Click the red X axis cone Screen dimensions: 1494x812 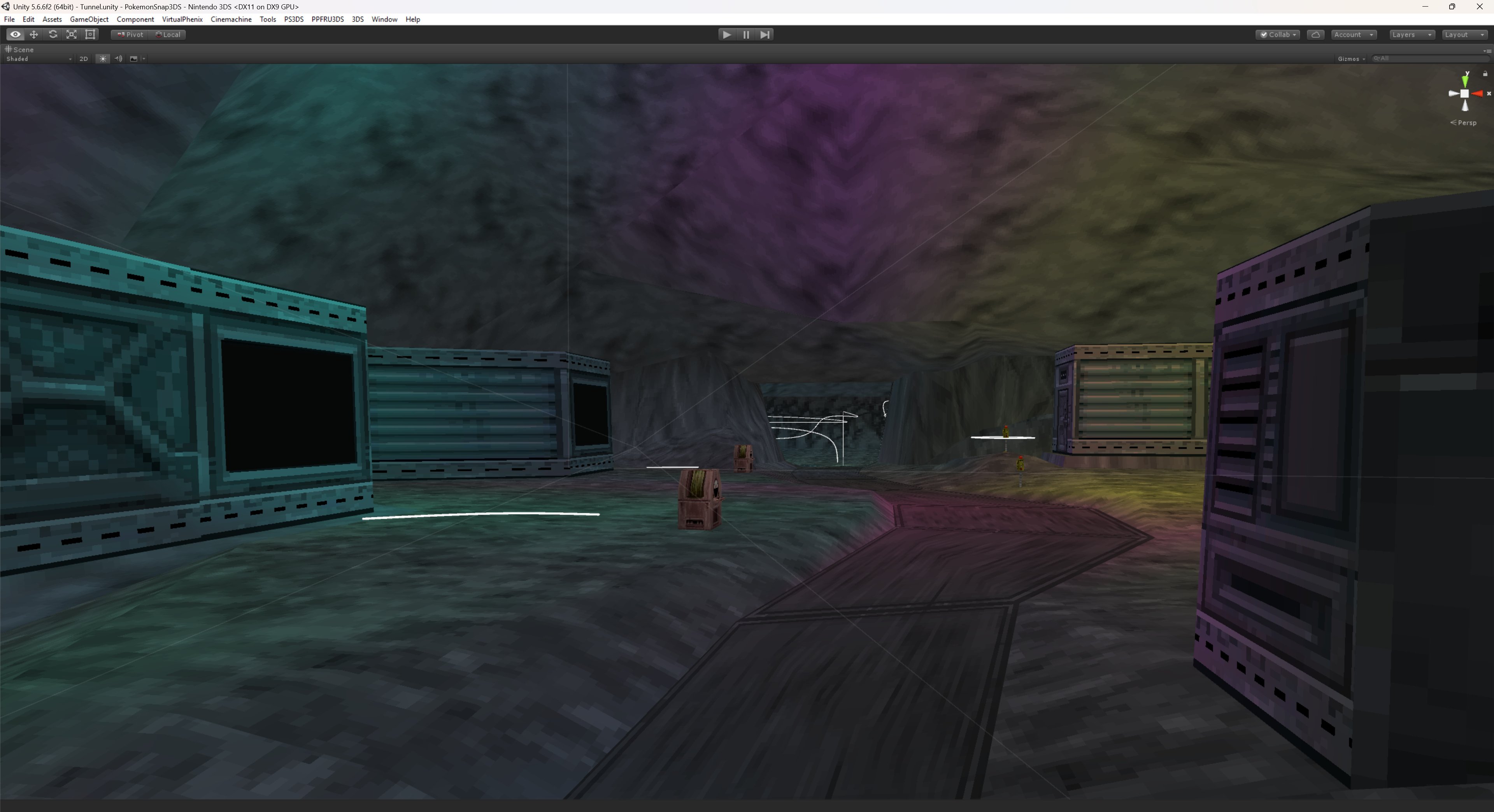1478,93
